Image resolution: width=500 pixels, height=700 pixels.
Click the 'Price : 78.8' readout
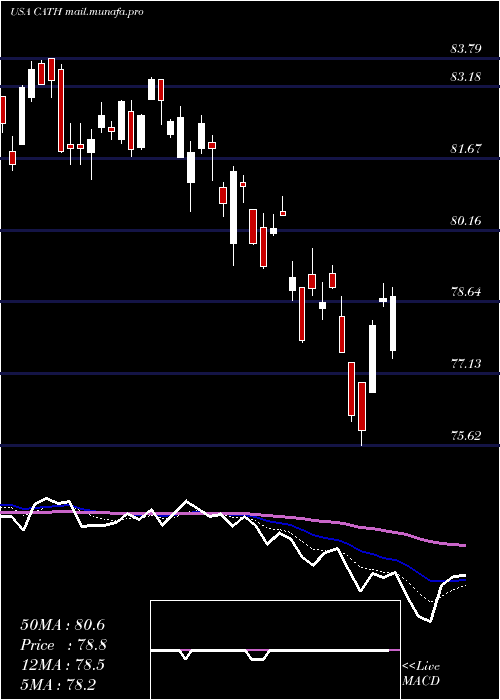click(x=63, y=645)
